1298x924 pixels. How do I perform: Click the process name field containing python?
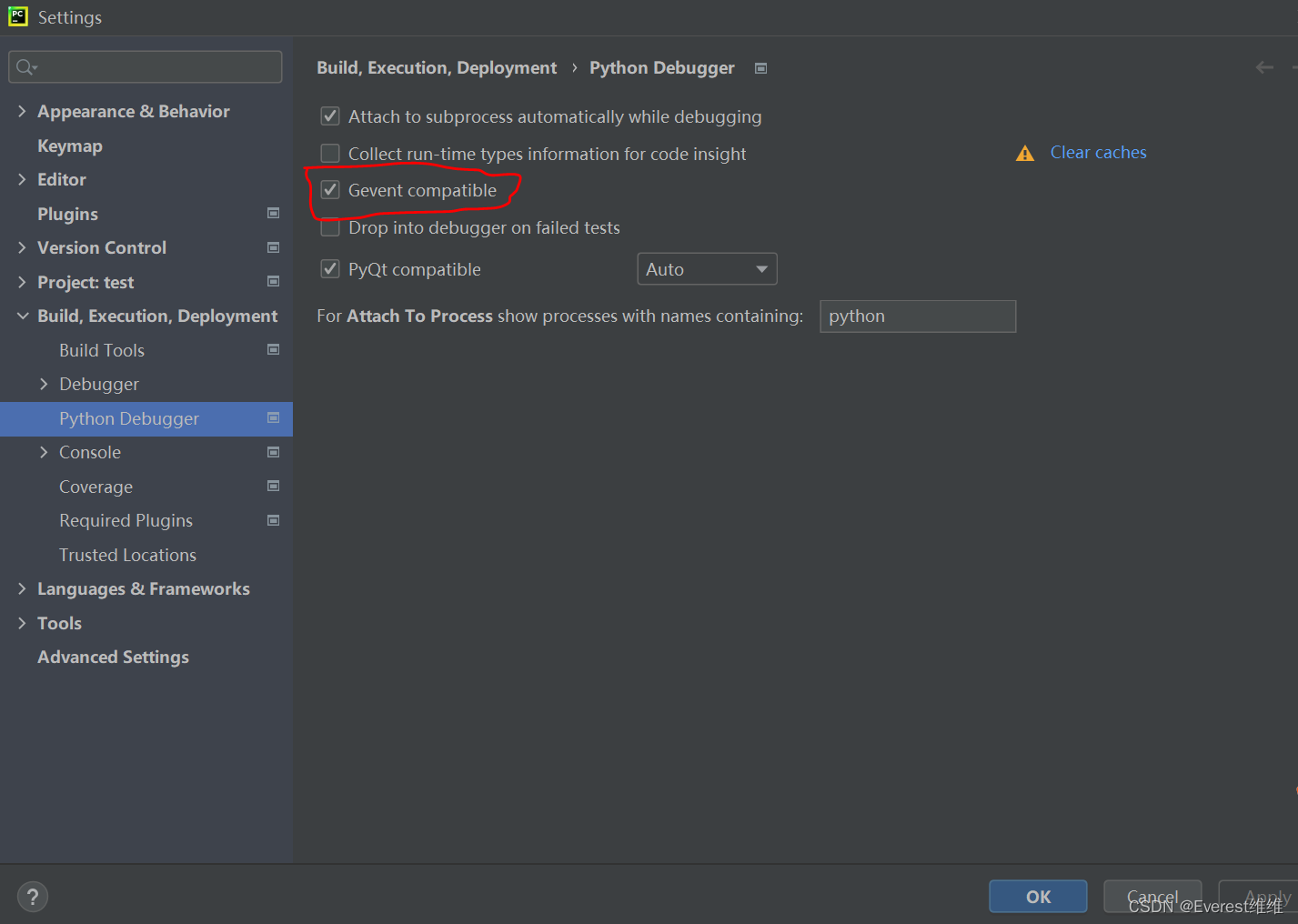click(918, 316)
